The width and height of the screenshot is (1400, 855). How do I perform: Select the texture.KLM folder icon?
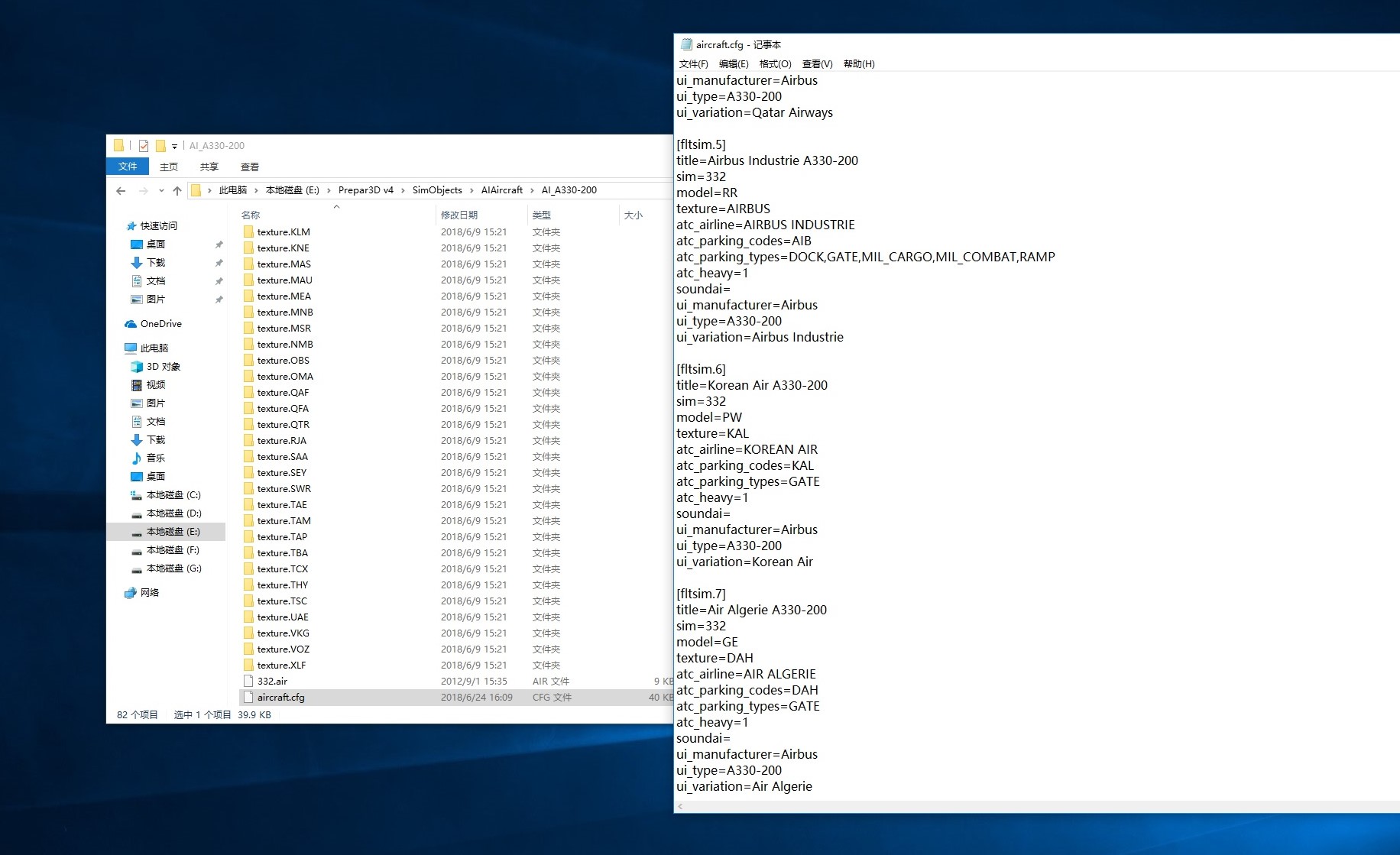coord(248,232)
